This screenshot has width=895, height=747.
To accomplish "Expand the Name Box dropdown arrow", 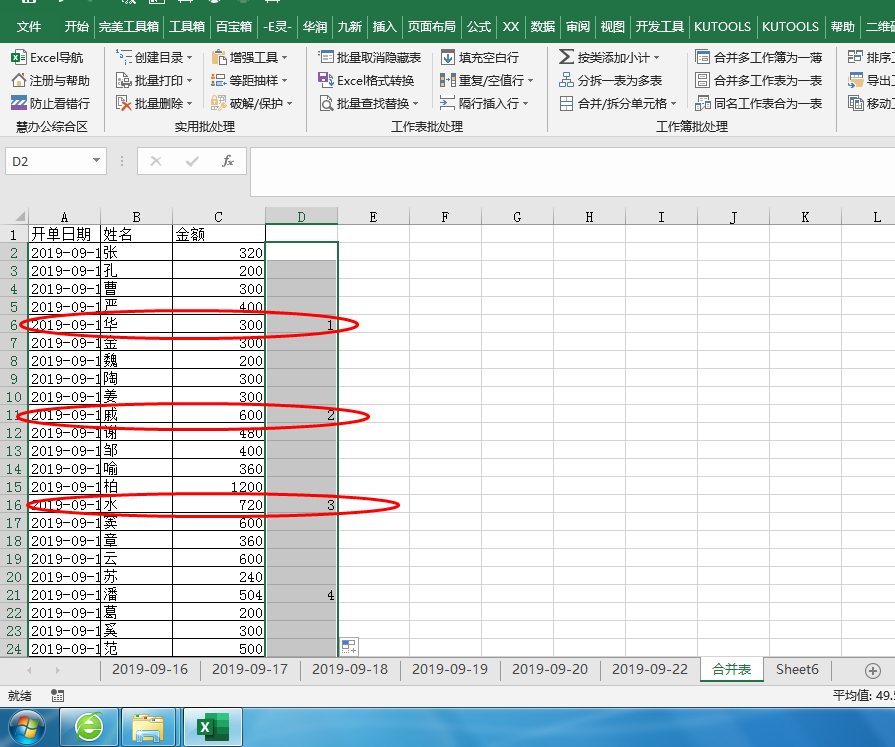I will tap(96, 161).
